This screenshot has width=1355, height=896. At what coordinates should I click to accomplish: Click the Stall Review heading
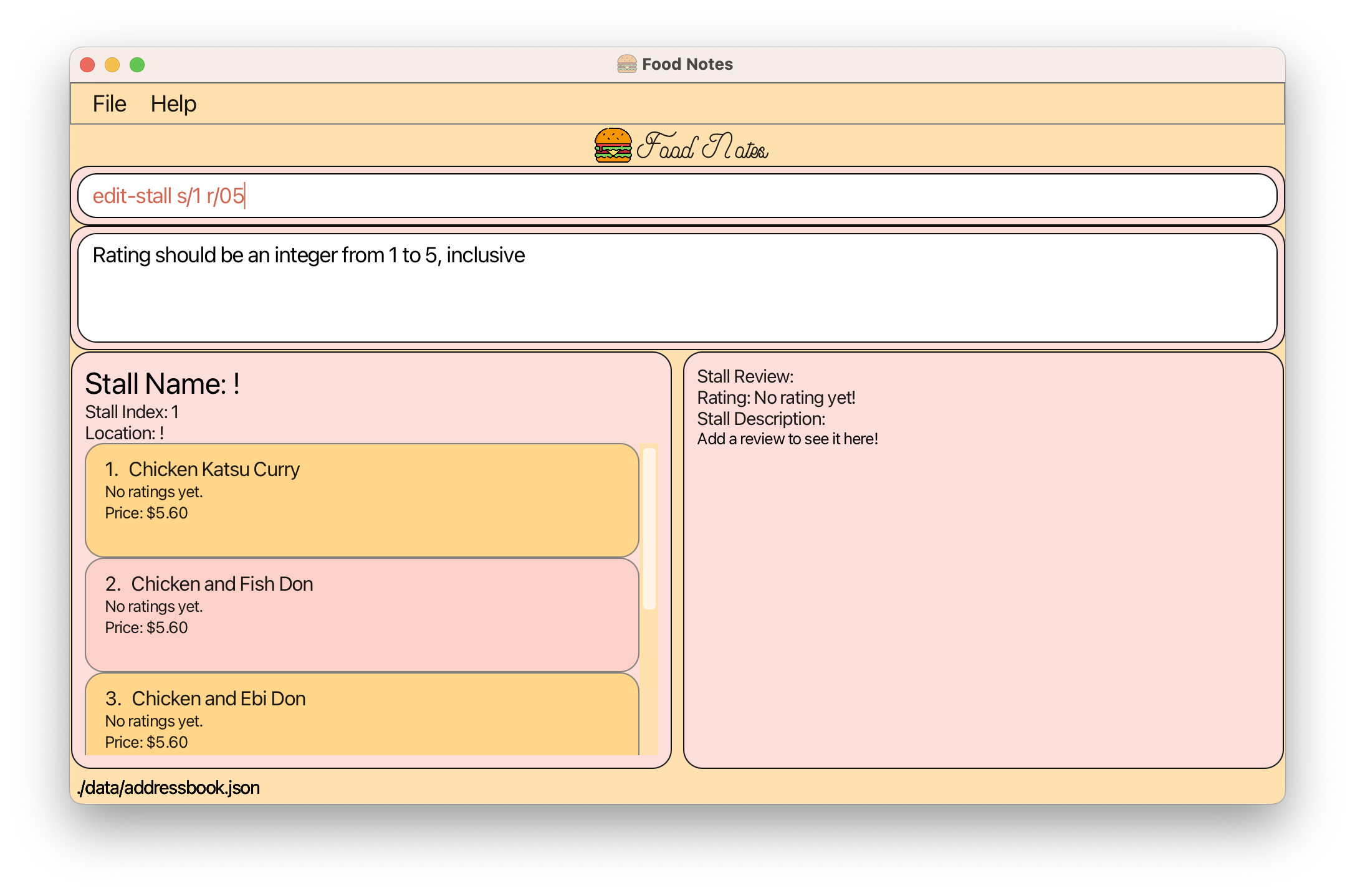coord(745,376)
